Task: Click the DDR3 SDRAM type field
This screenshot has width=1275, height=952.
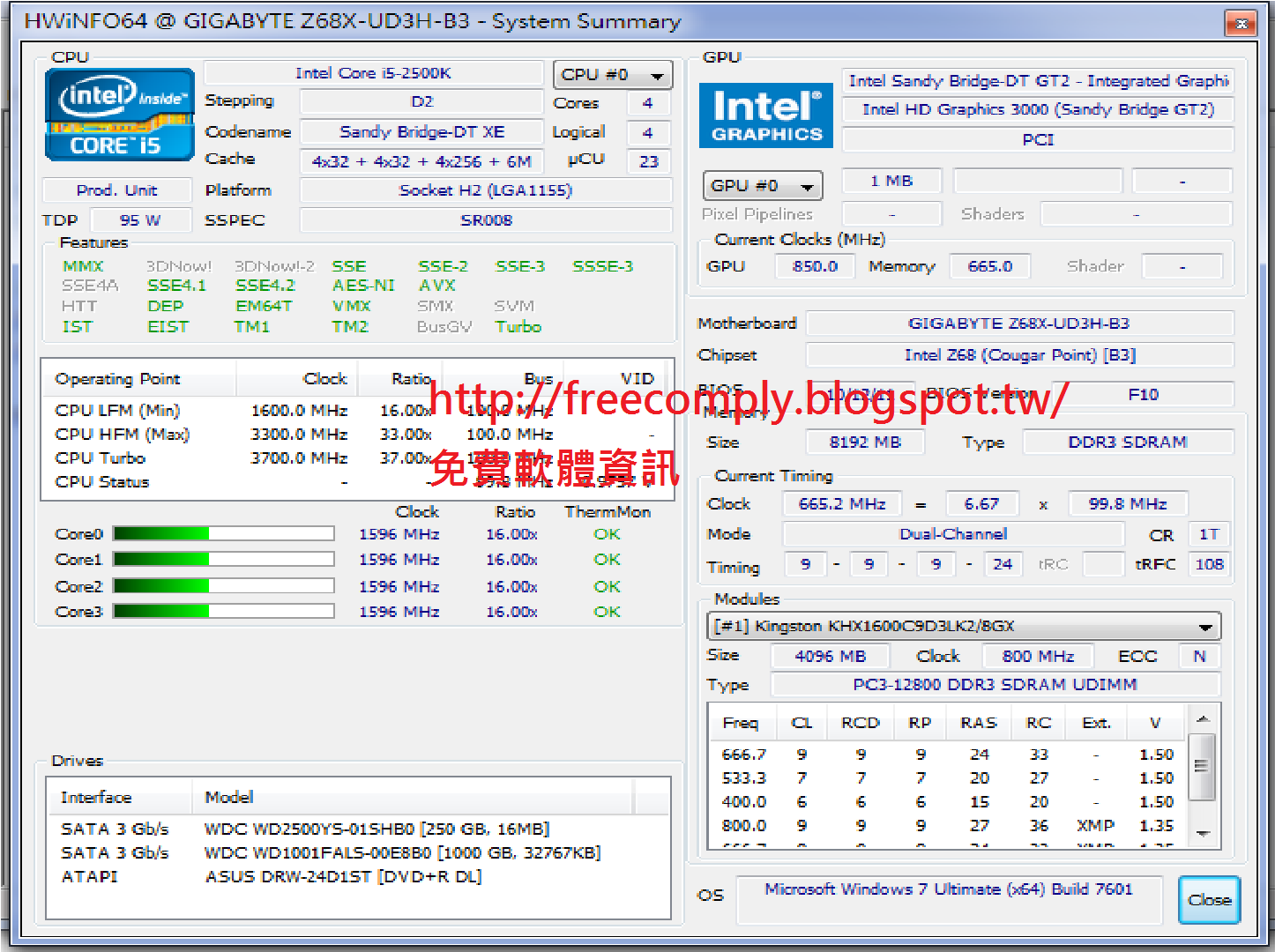Action: click(1128, 443)
